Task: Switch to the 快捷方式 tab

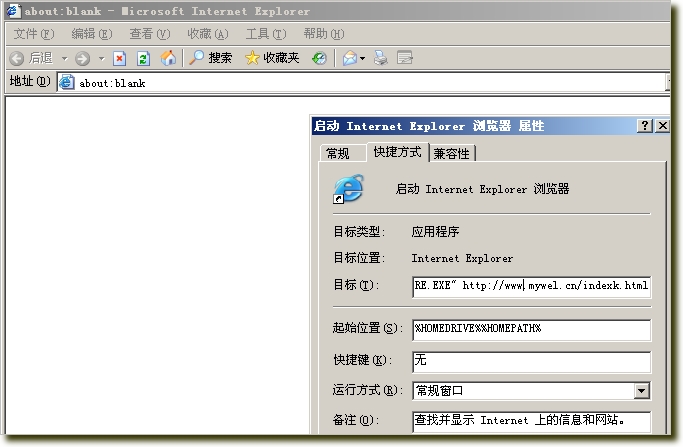Action: tap(397, 152)
